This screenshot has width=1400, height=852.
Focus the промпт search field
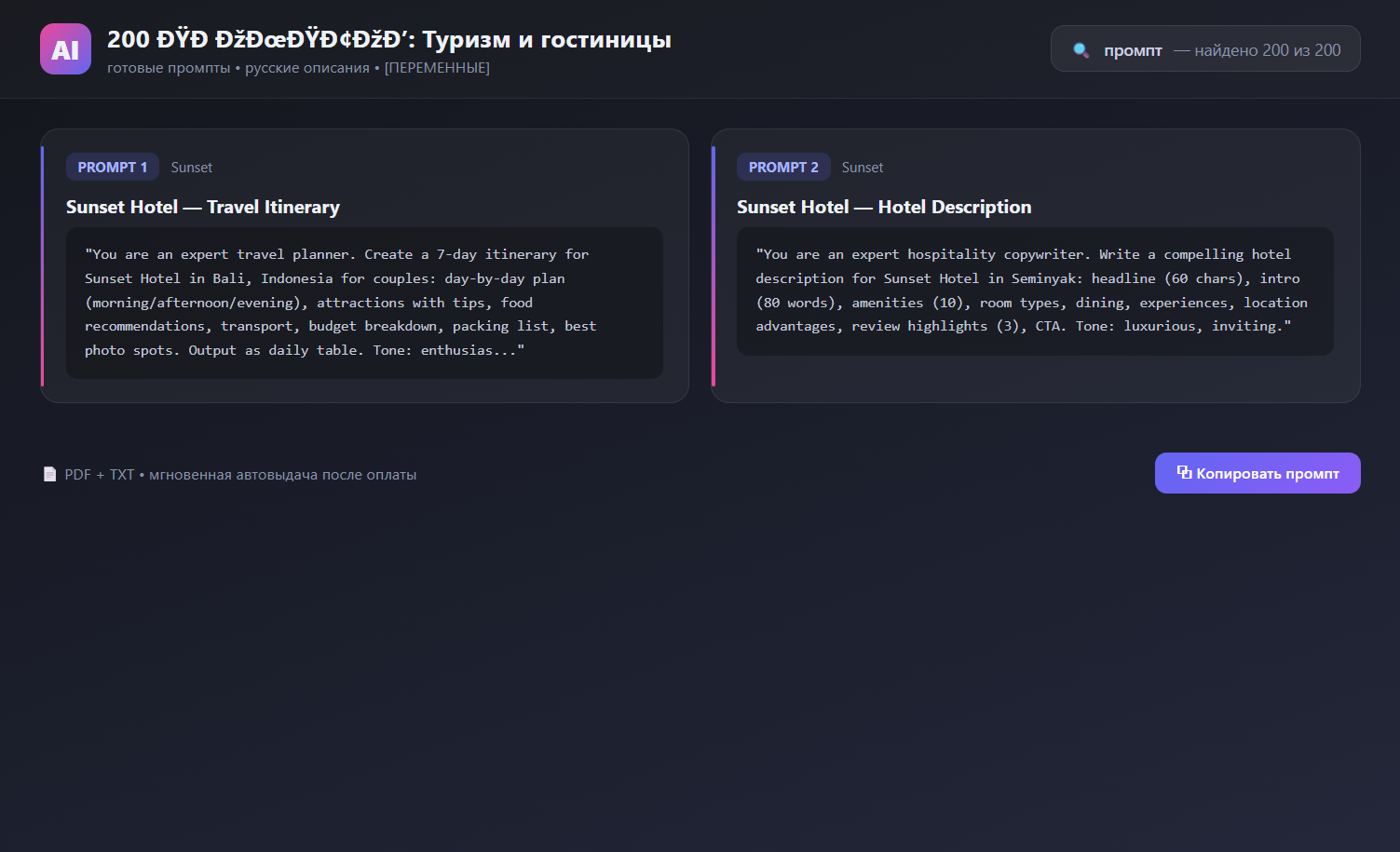(x=1205, y=48)
